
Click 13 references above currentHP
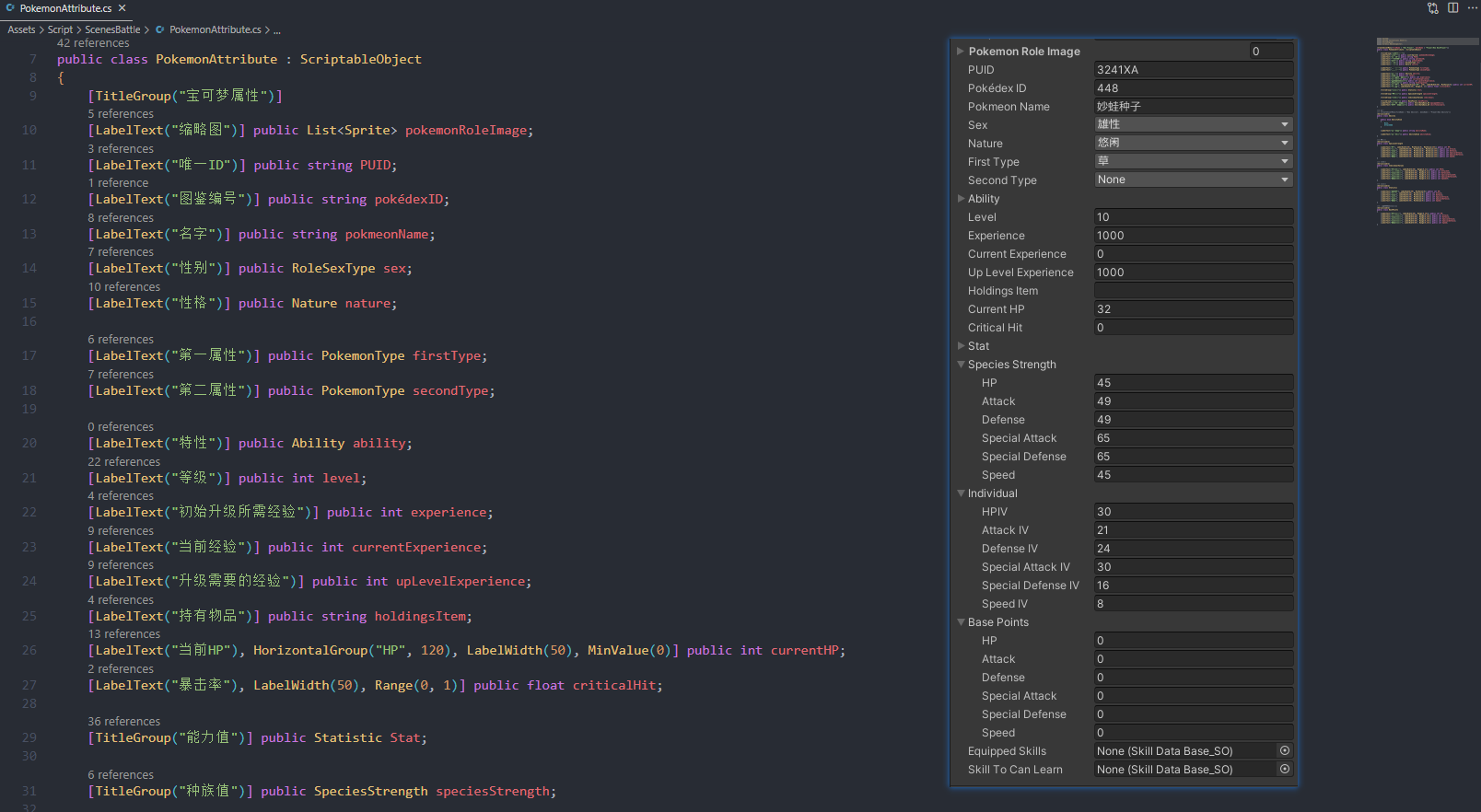pos(124,634)
